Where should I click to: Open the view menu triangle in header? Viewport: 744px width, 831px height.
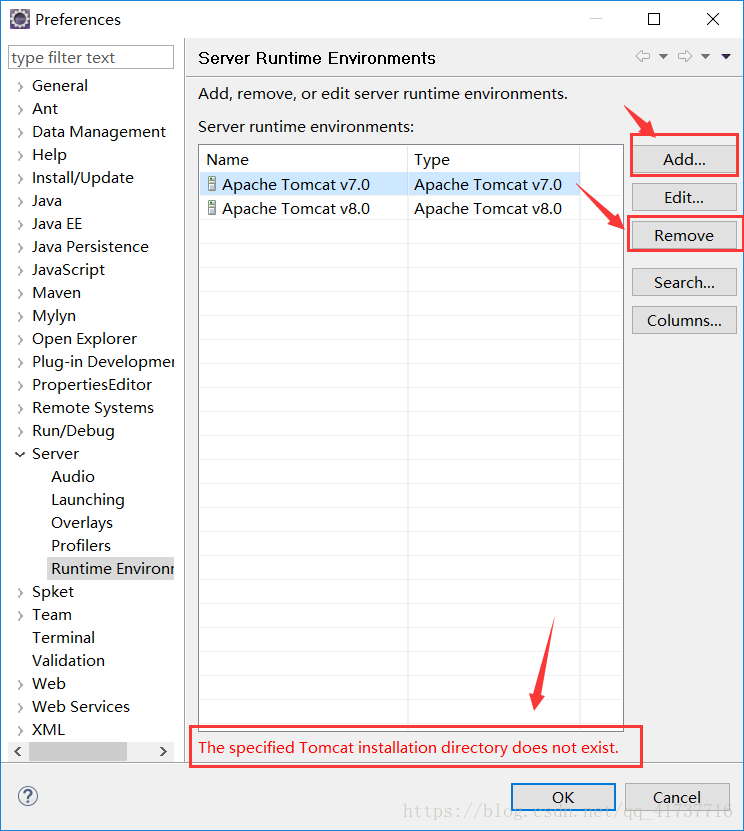[727, 56]
